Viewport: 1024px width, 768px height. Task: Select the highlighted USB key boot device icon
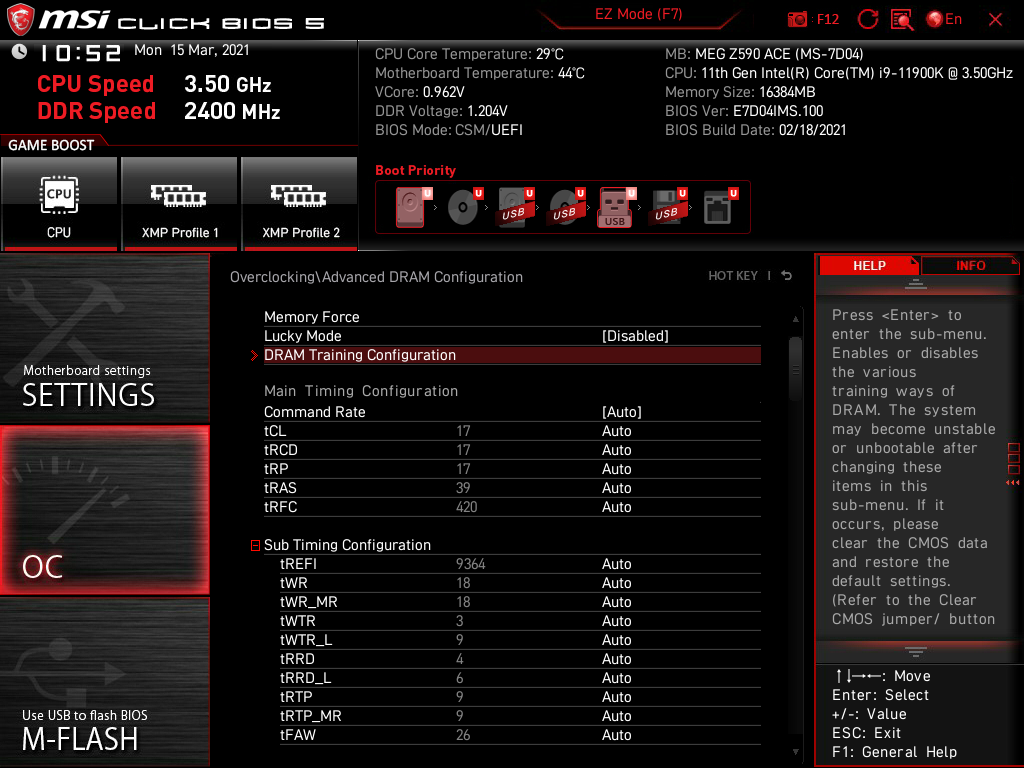pyautogui.click(x=616, y=207)
